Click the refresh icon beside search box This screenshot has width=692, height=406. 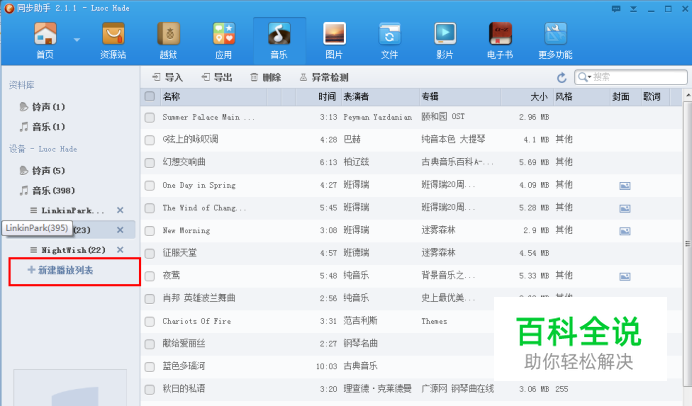coord(562,77)
